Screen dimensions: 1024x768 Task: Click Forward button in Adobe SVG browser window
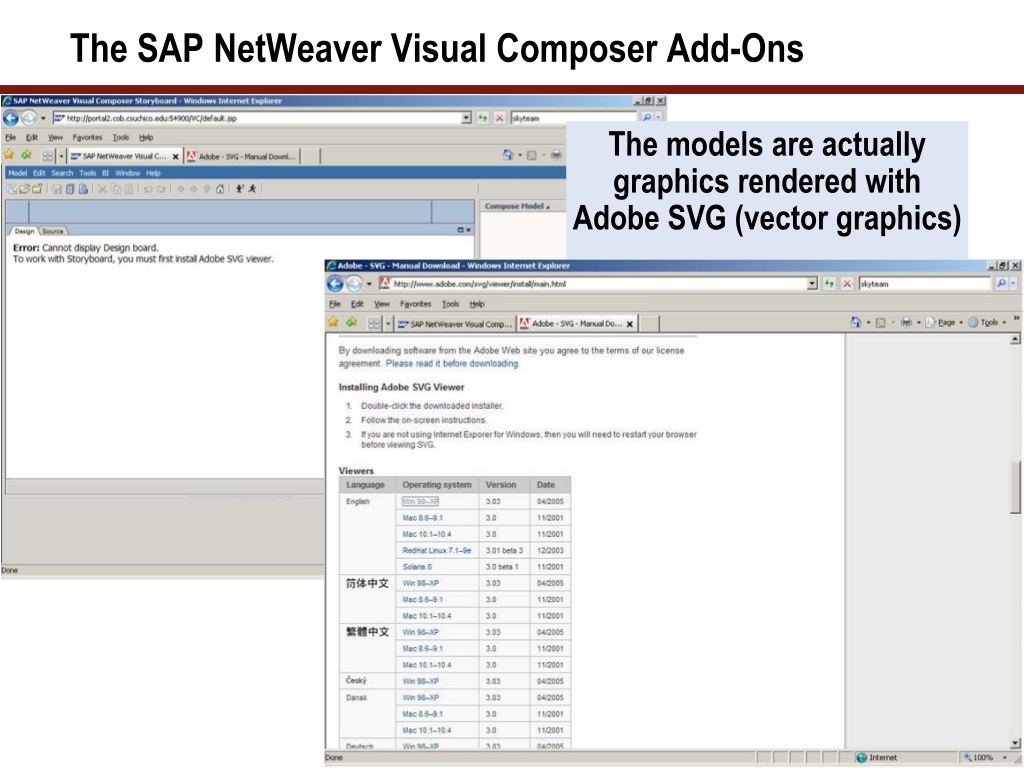point(354,284)
